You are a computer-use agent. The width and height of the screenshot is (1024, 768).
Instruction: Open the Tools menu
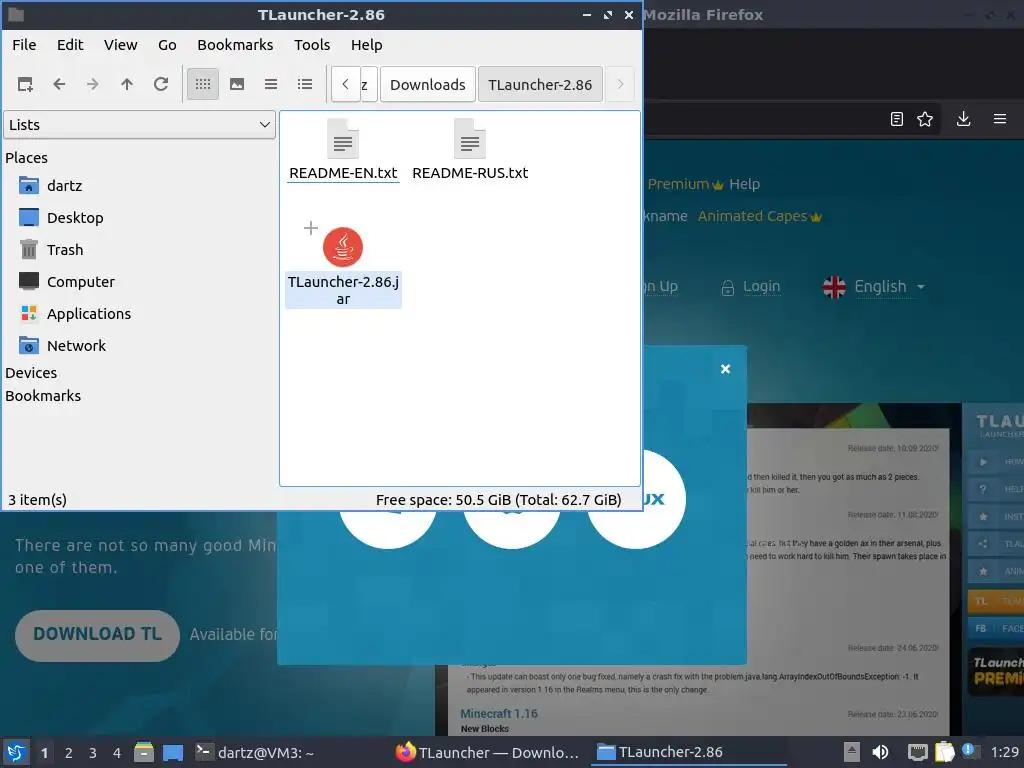312,45
